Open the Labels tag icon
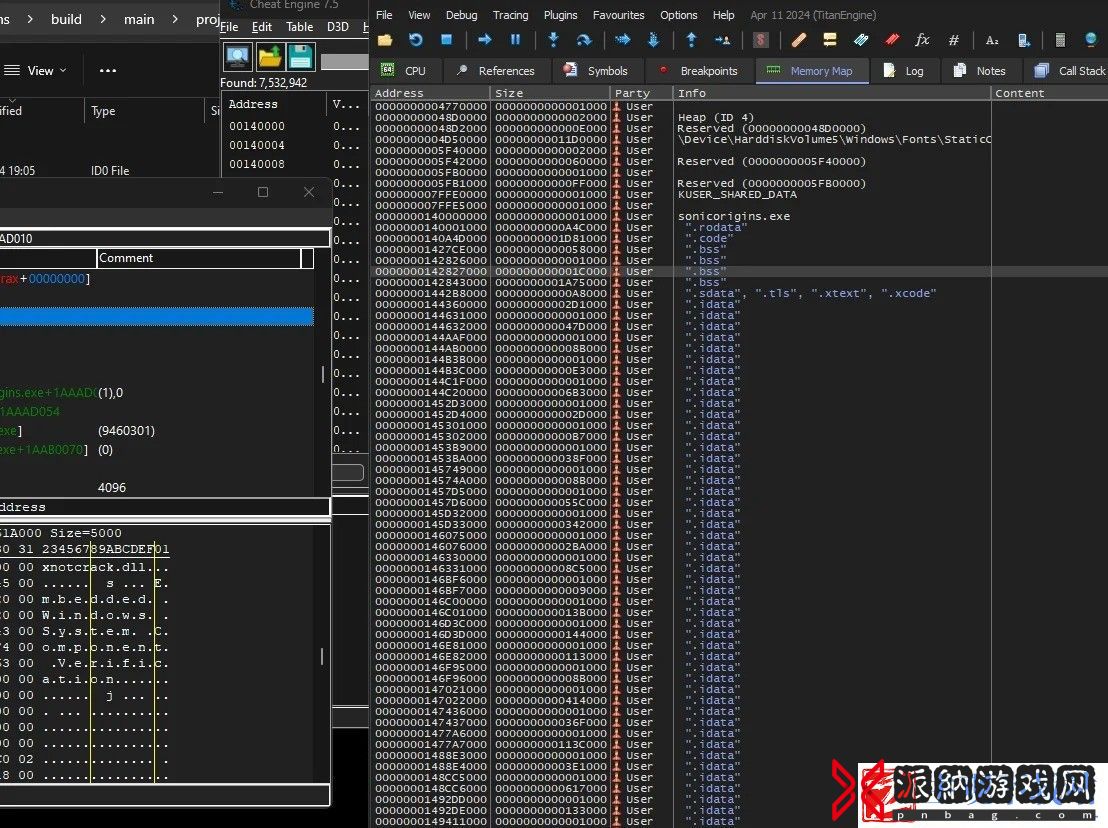 click(x=861, y=40)
